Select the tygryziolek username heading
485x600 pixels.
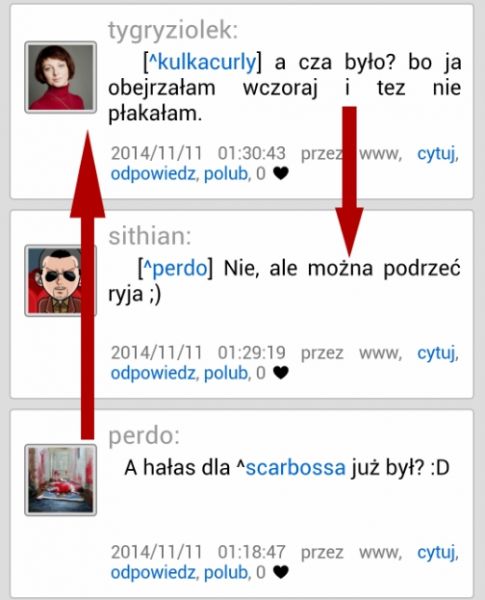tap(173, 31)
